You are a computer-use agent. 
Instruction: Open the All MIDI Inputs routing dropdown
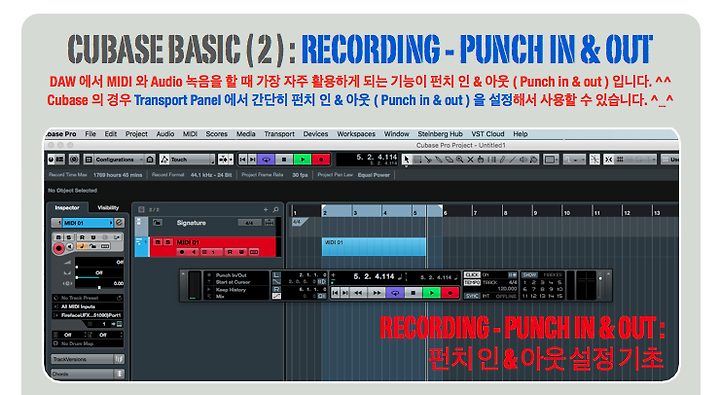tap(87, 306)
